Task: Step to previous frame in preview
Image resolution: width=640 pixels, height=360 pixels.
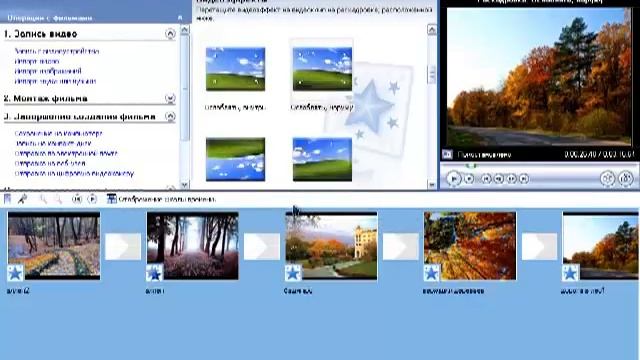Action: 498,178
